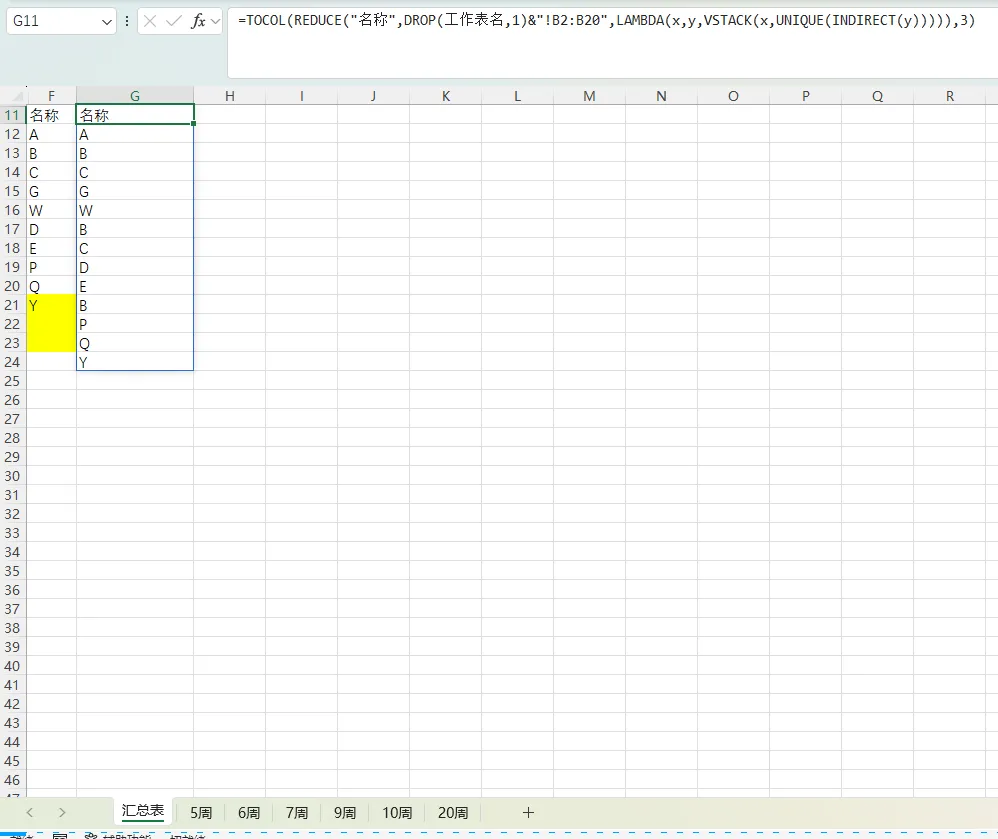
Task: Select cell G19 containing D
Action: click(135, 267)
